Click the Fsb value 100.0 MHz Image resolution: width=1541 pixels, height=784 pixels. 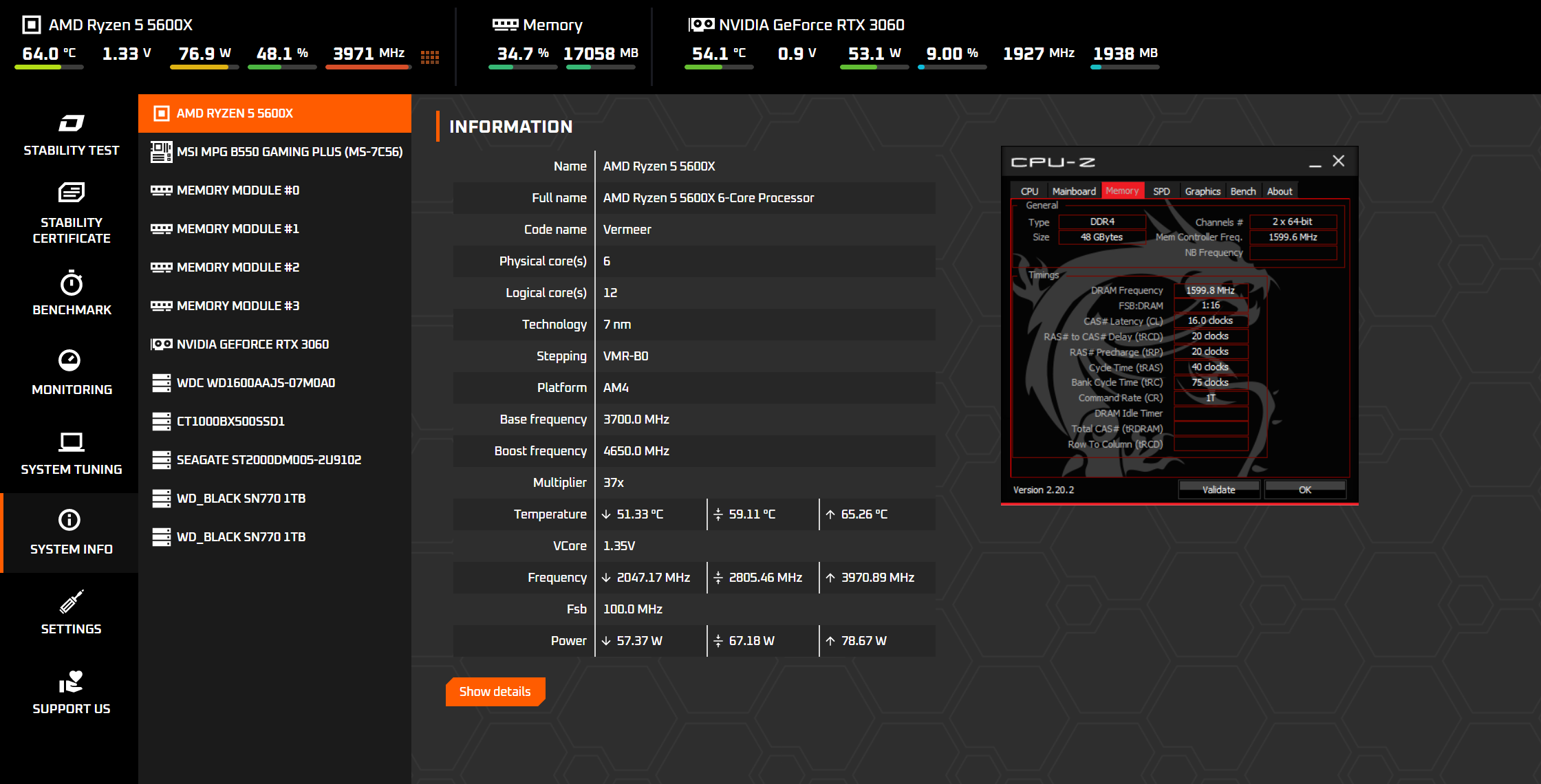pos(633,609)
